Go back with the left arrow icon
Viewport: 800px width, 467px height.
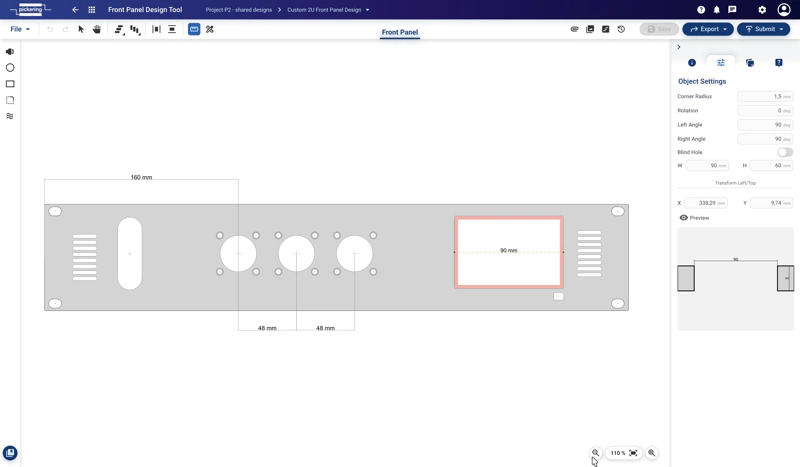click(75, 10)
